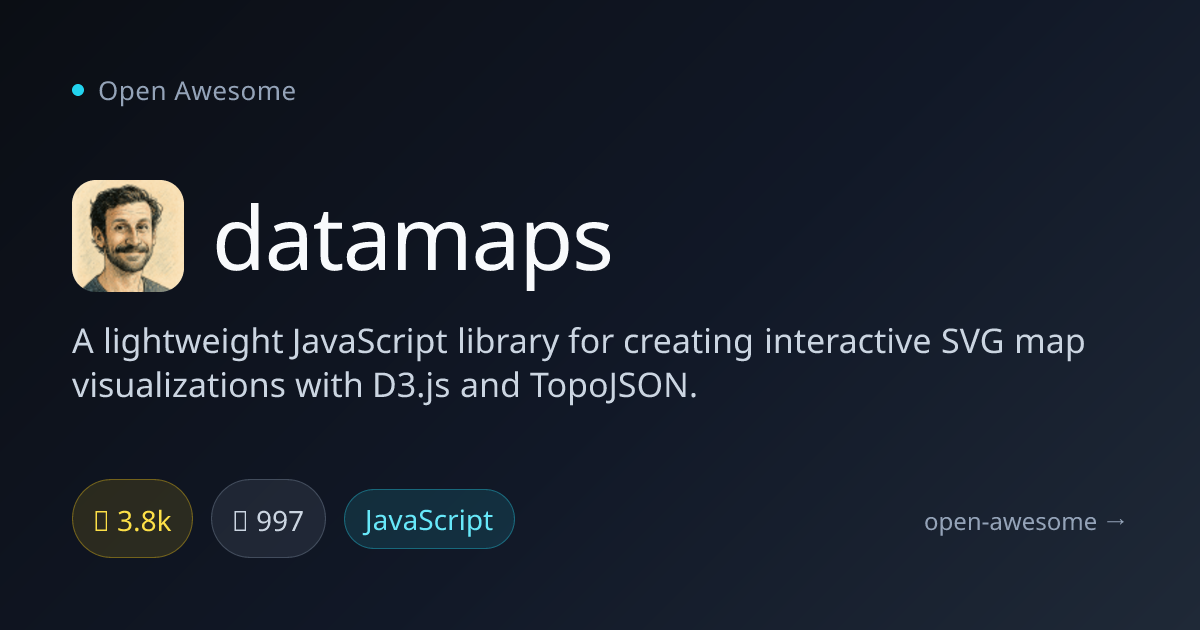Open the Open Awesome brand label

(197, 91)
